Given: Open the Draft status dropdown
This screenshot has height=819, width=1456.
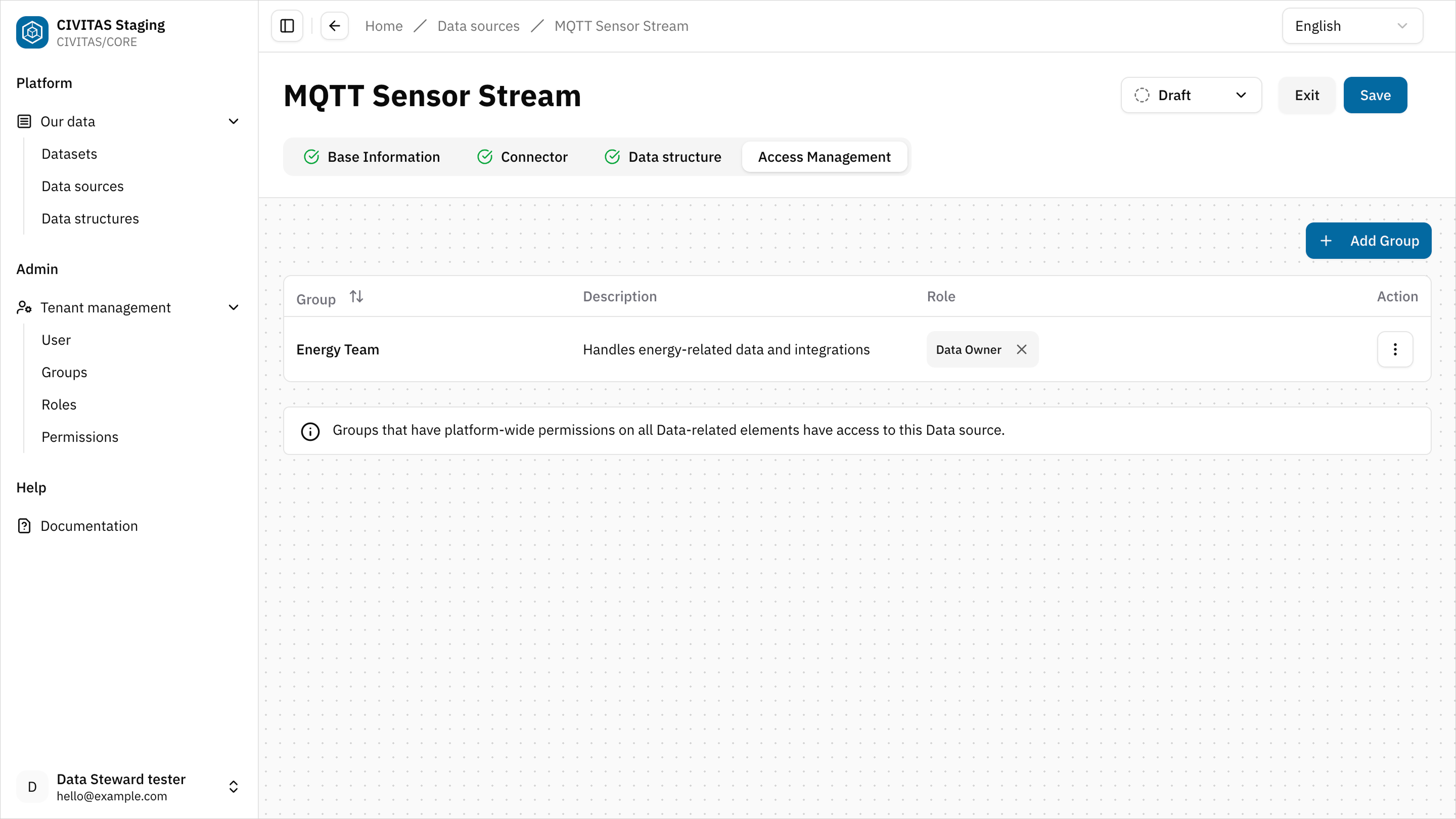Looking at the screenshot, I should point(1192,95).
